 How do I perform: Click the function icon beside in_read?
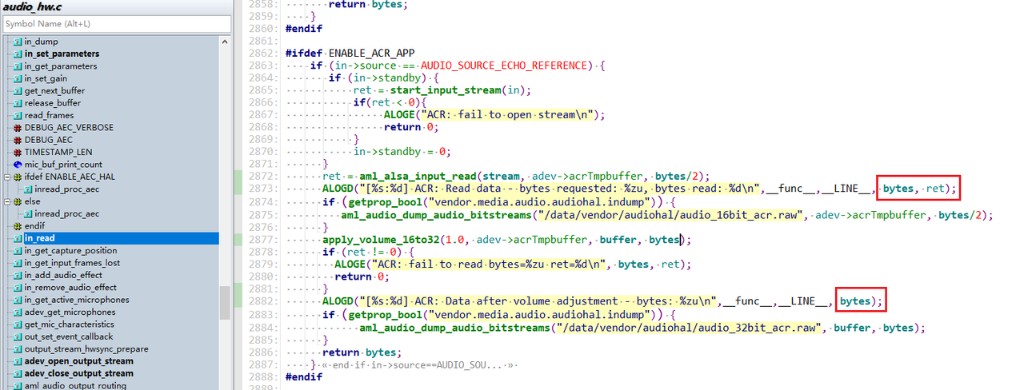click(18, 238)
